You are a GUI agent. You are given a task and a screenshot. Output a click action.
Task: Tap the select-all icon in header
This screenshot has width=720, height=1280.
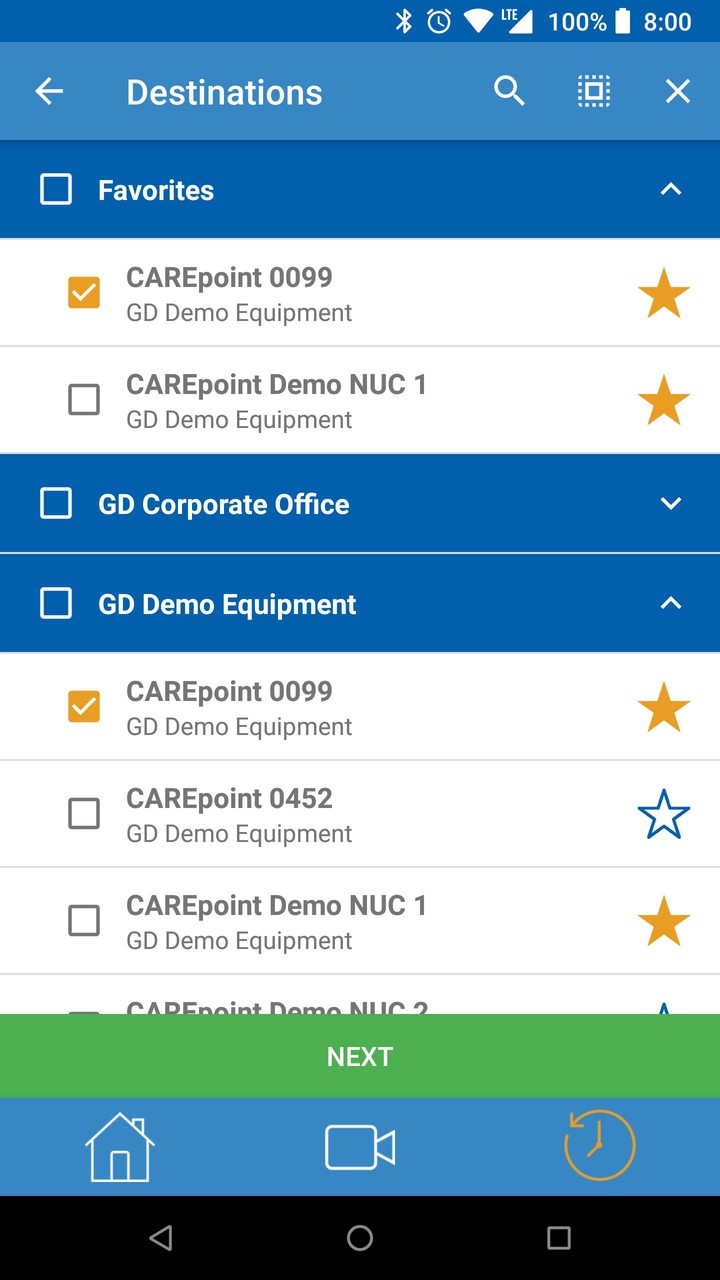(x=593, y=92)
